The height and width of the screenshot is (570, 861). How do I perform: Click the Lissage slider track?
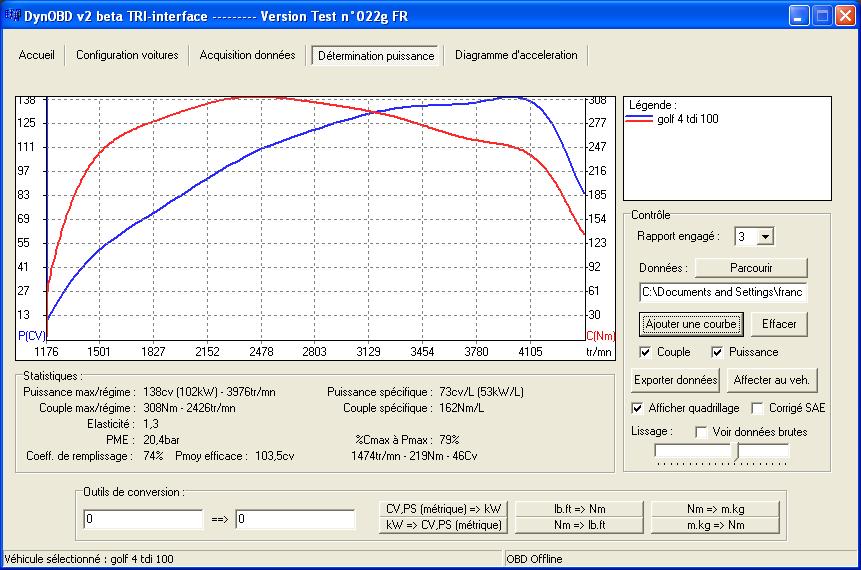click(x=722, y=452)
